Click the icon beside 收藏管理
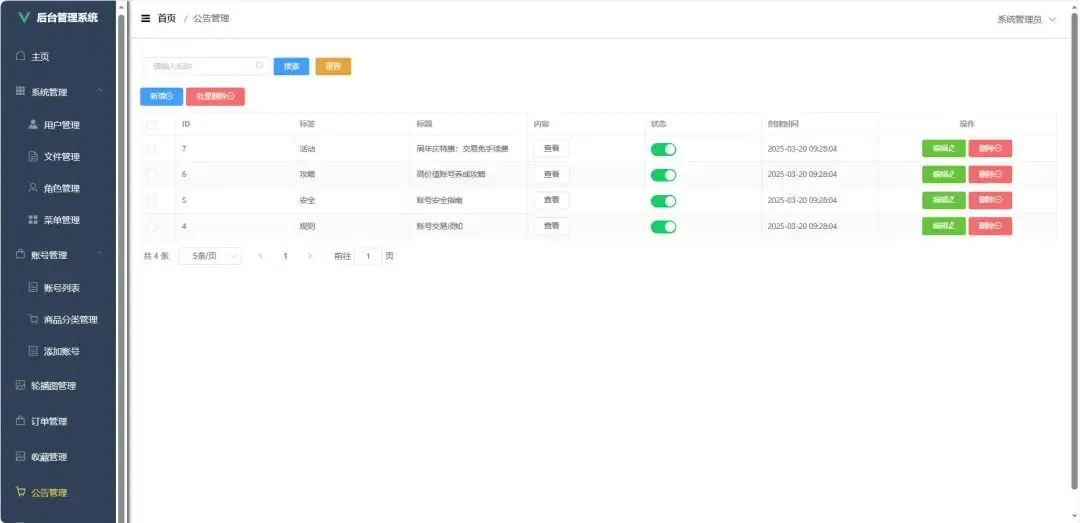1080x523 pixels. point(21,456)
